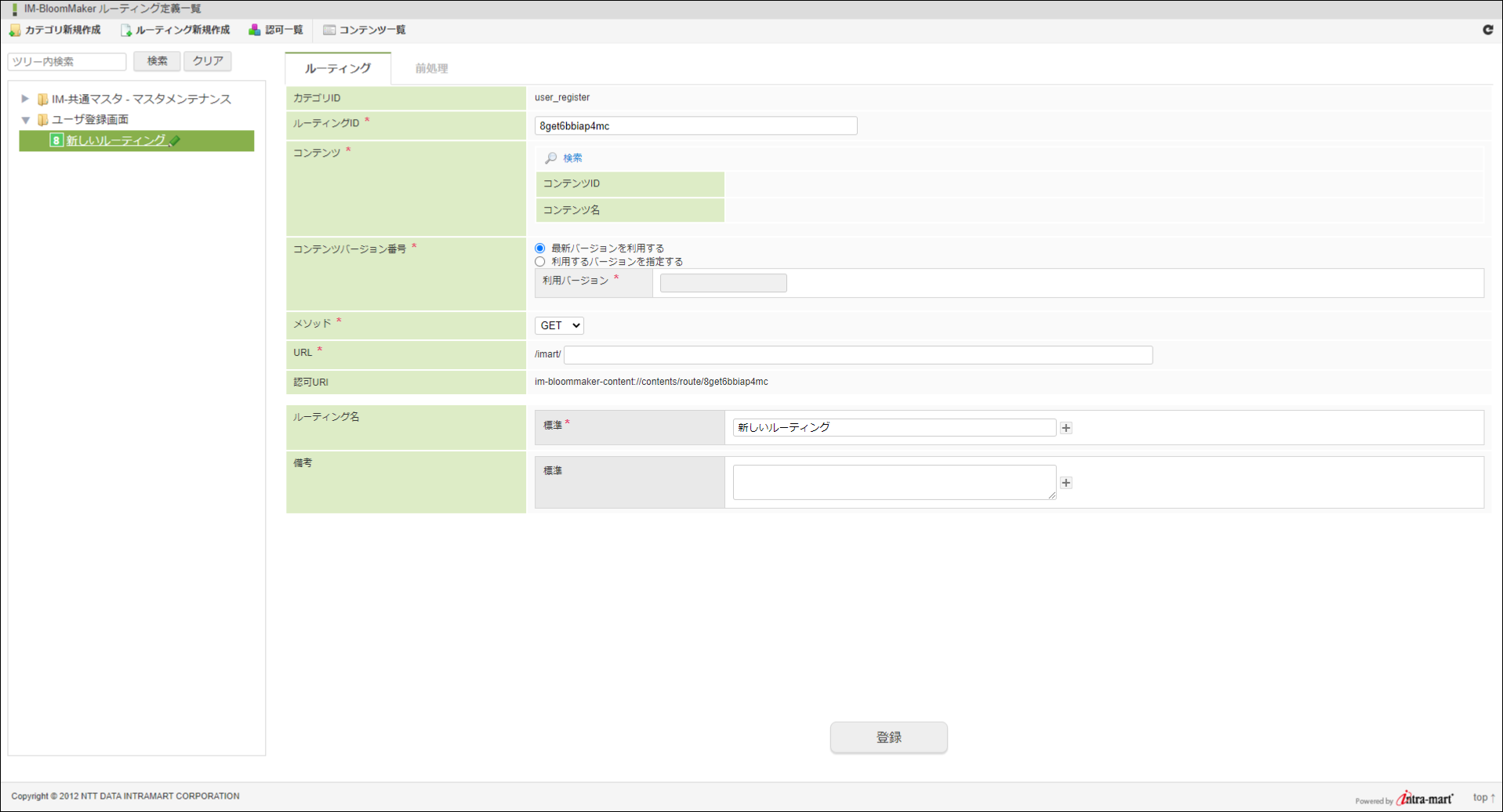Click the new category creation icon
The height and width of the screenshot is (812, 1503).
point(15,31)
